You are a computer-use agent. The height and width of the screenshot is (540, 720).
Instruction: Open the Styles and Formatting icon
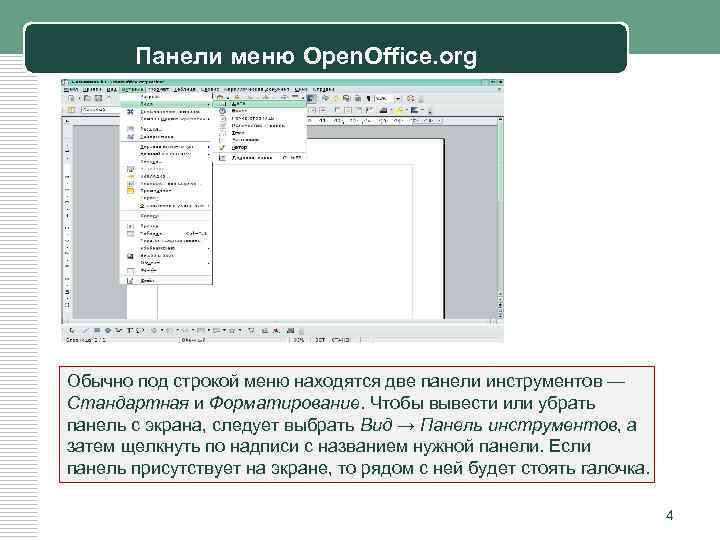point(71,110)
